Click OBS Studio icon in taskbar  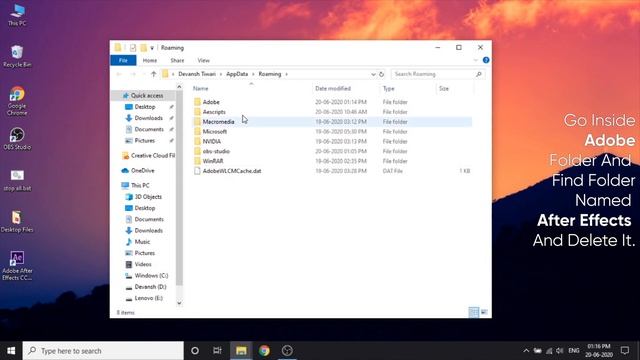tap(287, 351)
